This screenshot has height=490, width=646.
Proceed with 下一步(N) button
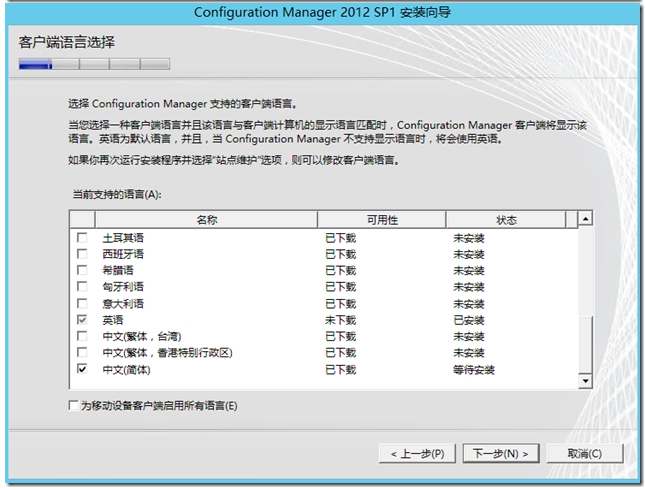pos(500,453)
